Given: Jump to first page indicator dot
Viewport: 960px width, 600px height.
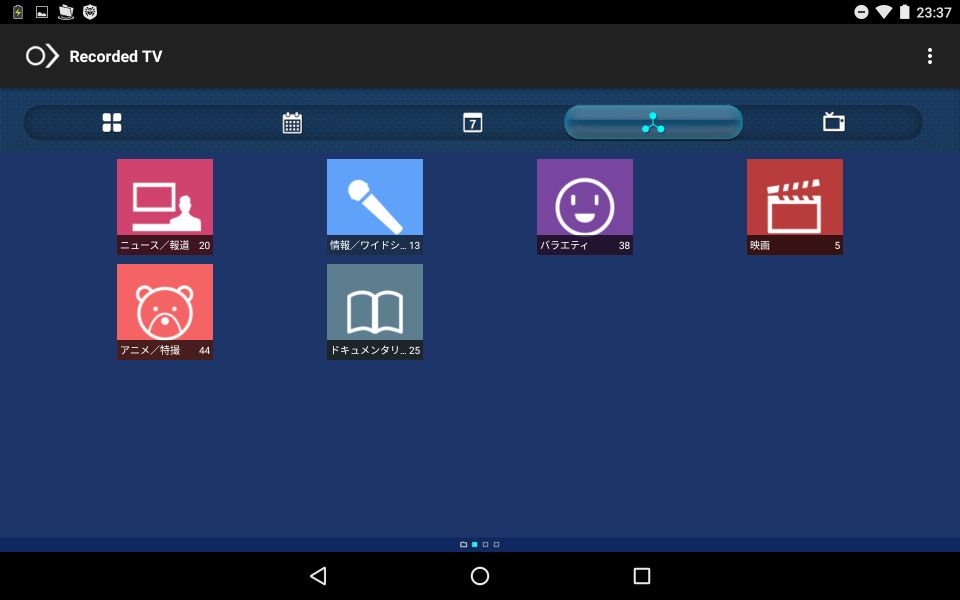Looking at the screenshot, I should (x=463, y=544).
